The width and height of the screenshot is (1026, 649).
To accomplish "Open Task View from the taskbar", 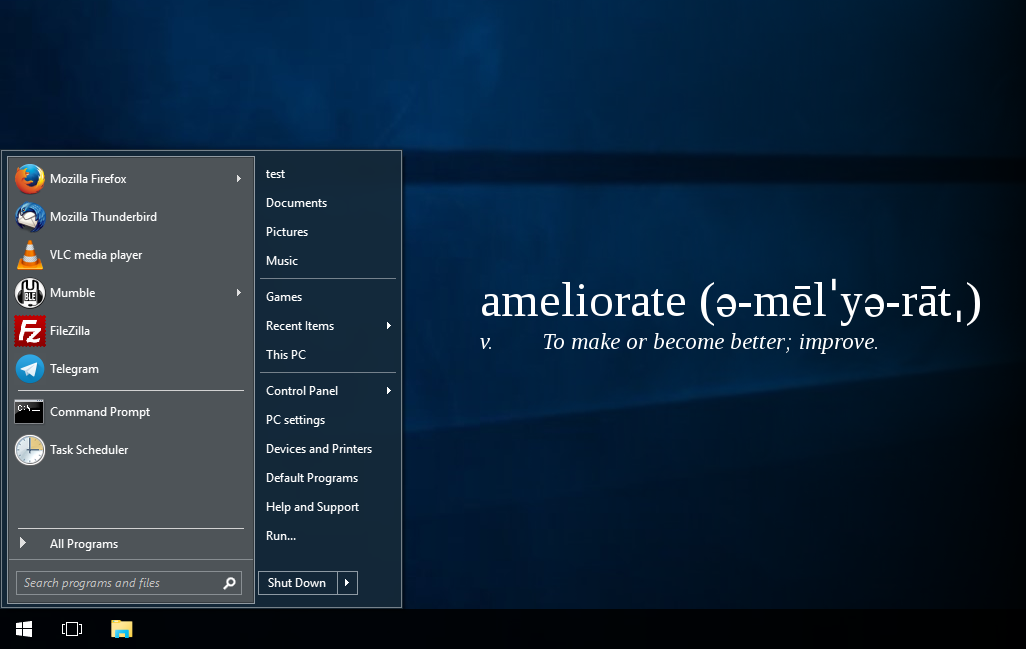I will pos(72,629).
